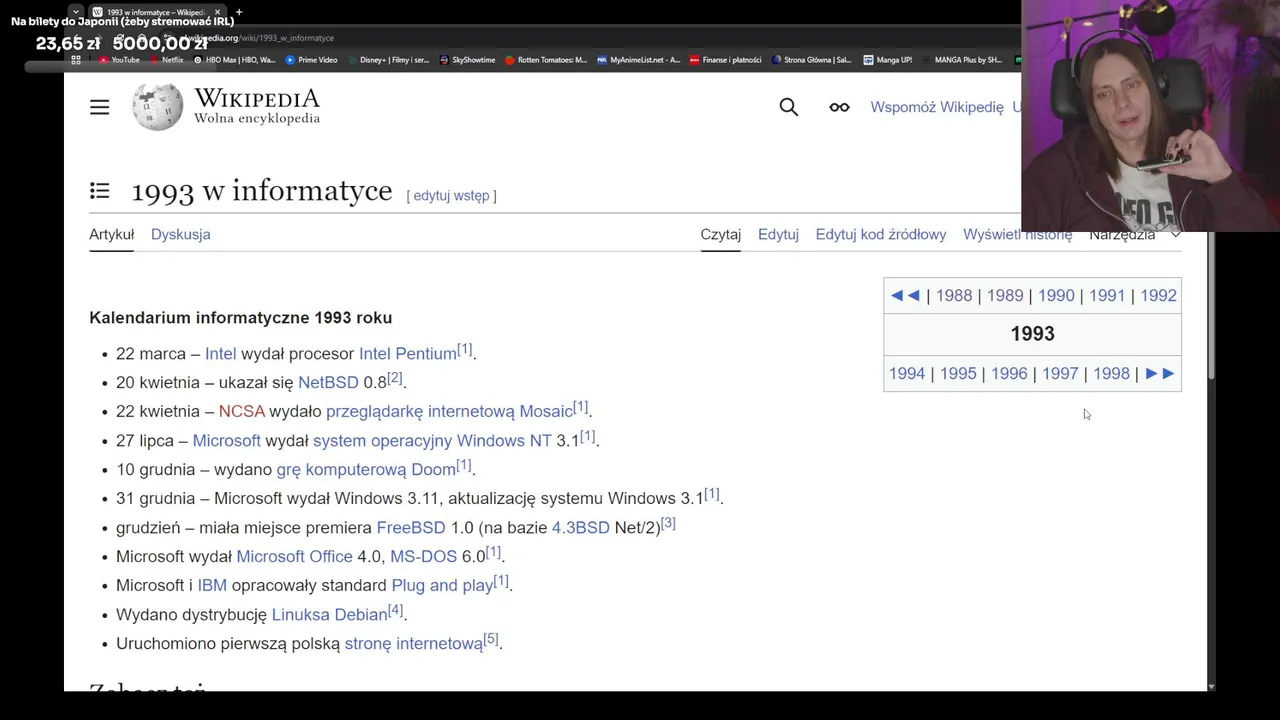Go to year 1994 link

(x=907, y=373)
